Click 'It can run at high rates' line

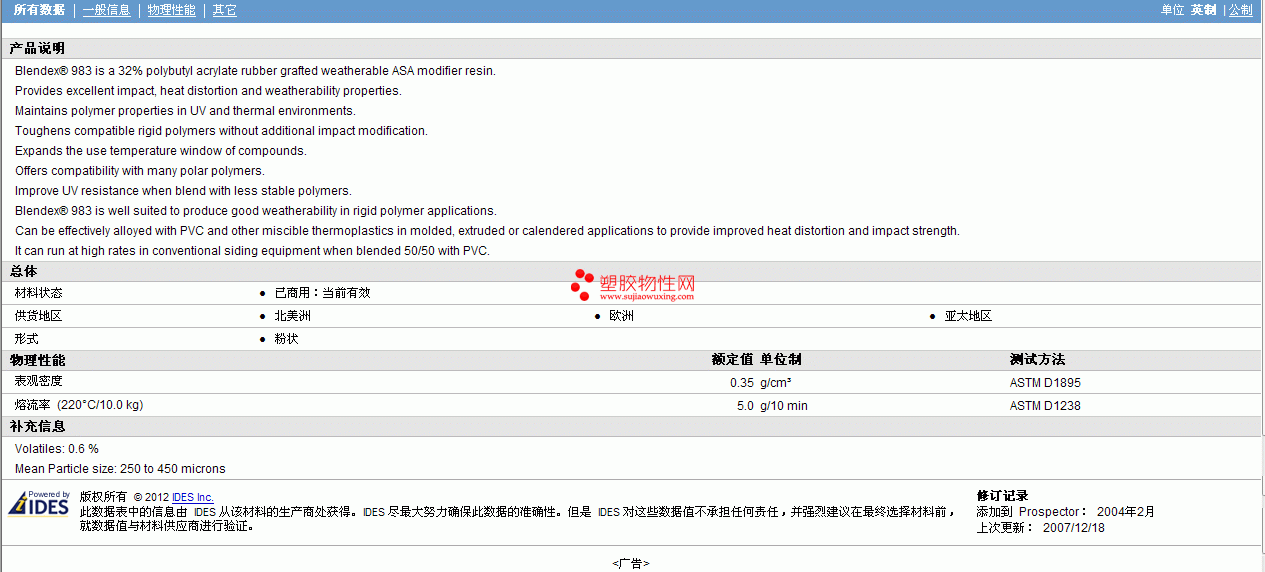252,251
